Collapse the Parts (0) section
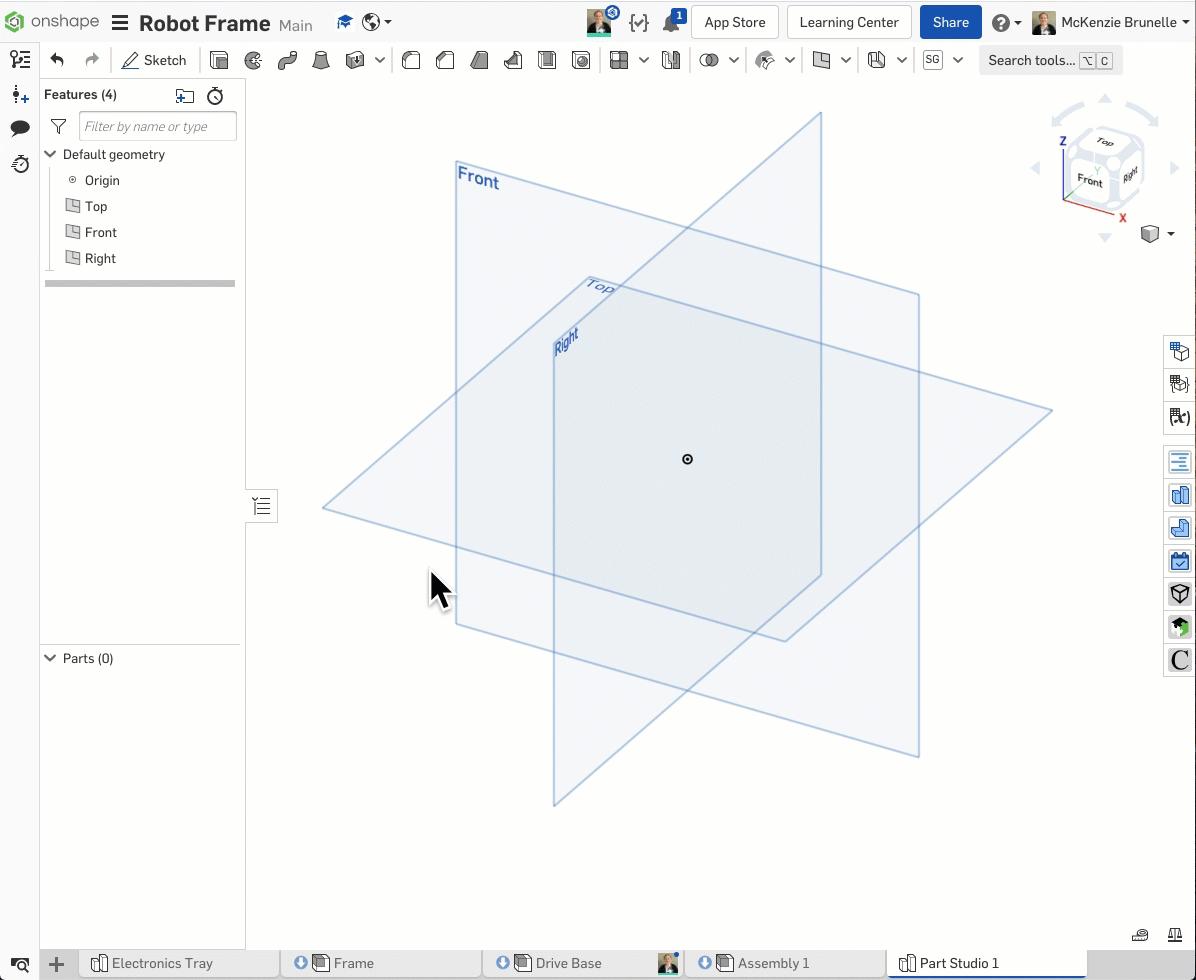Image resolution: width=1196 pixels, height=980 pixels. click(50, 658)
